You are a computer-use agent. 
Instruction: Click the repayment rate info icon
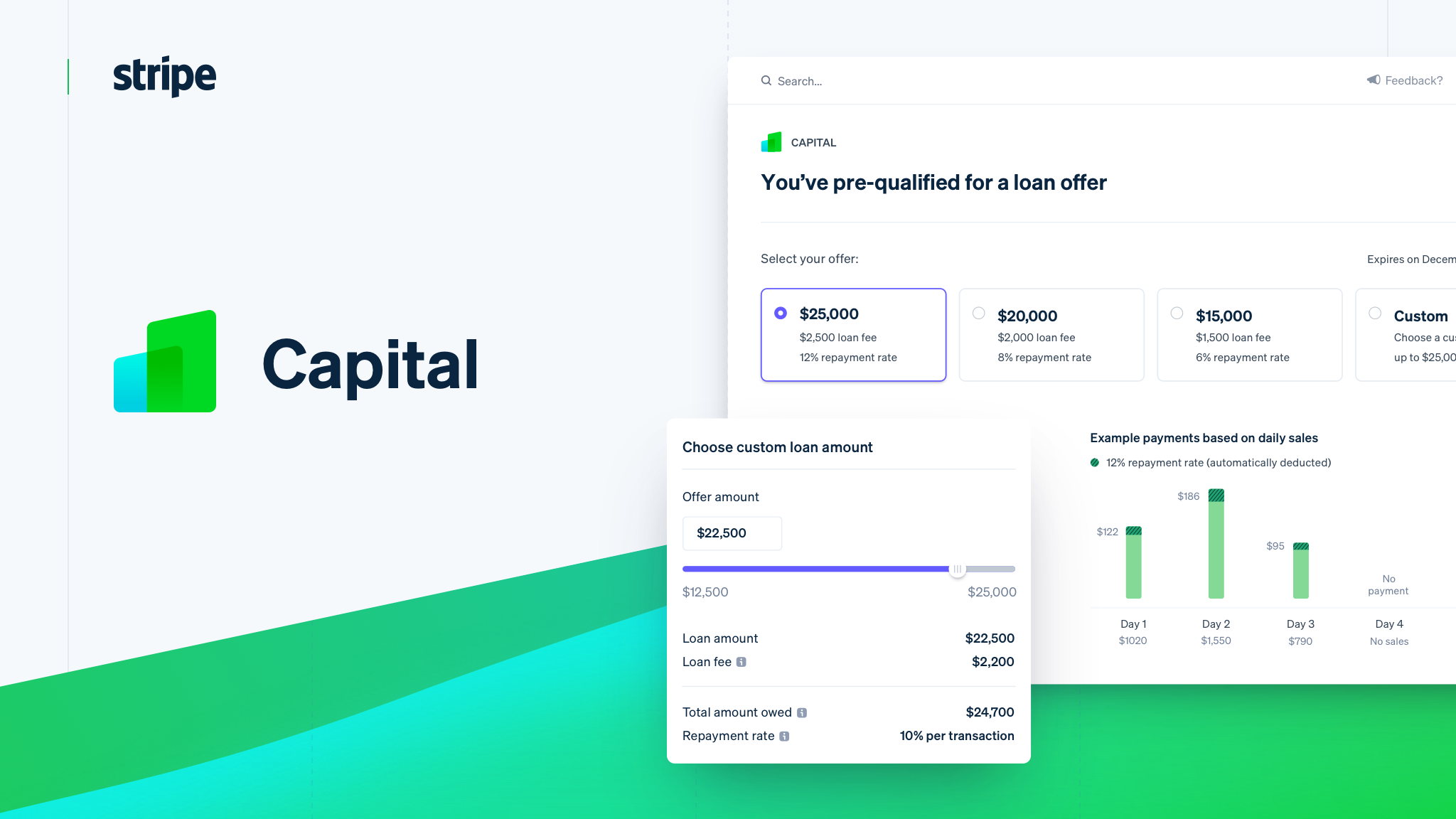pyautogui.click(x=787, y=736)
